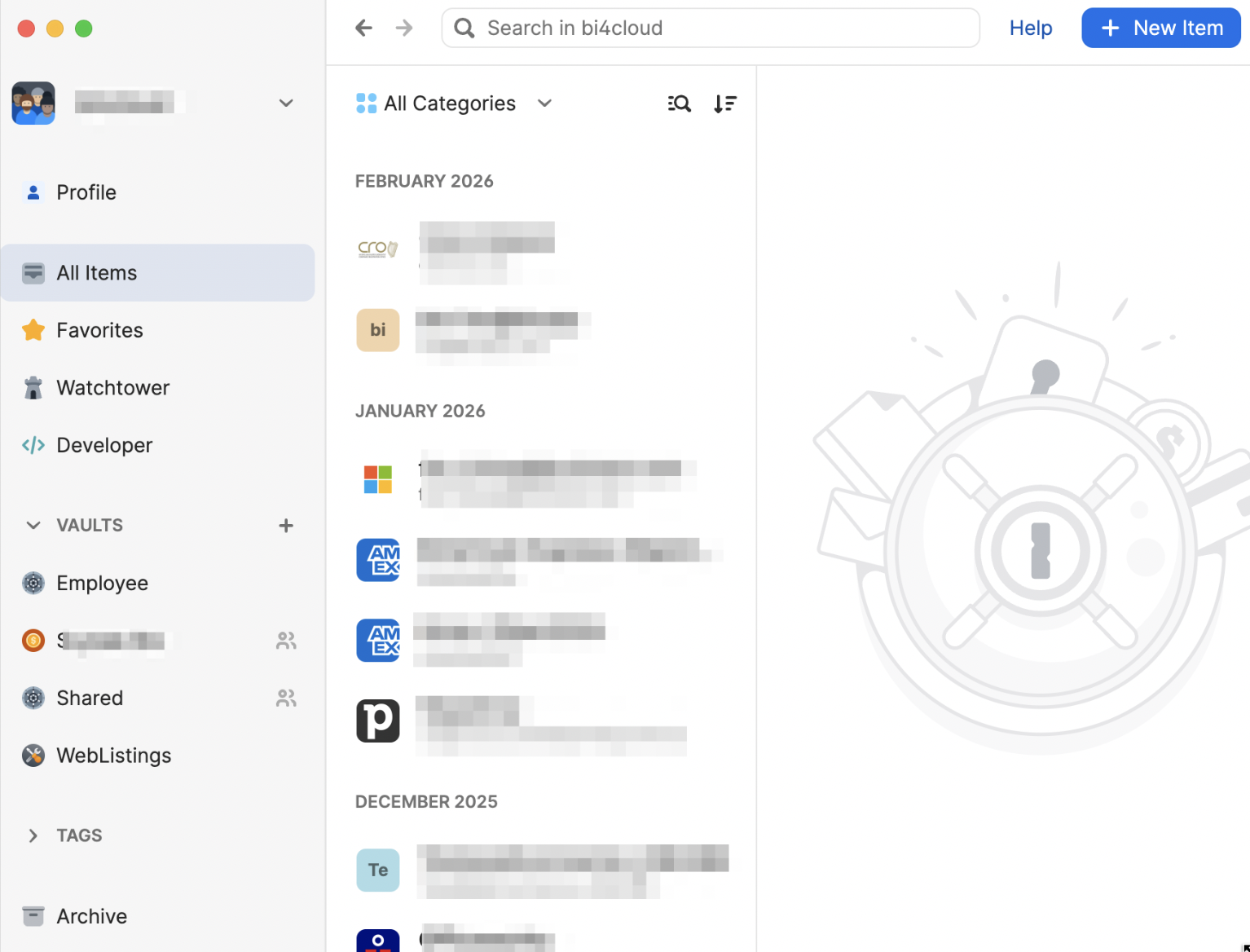Click the All Items tray icon
The width and height of the screenshot is (1250, 952).
[33, 273]
